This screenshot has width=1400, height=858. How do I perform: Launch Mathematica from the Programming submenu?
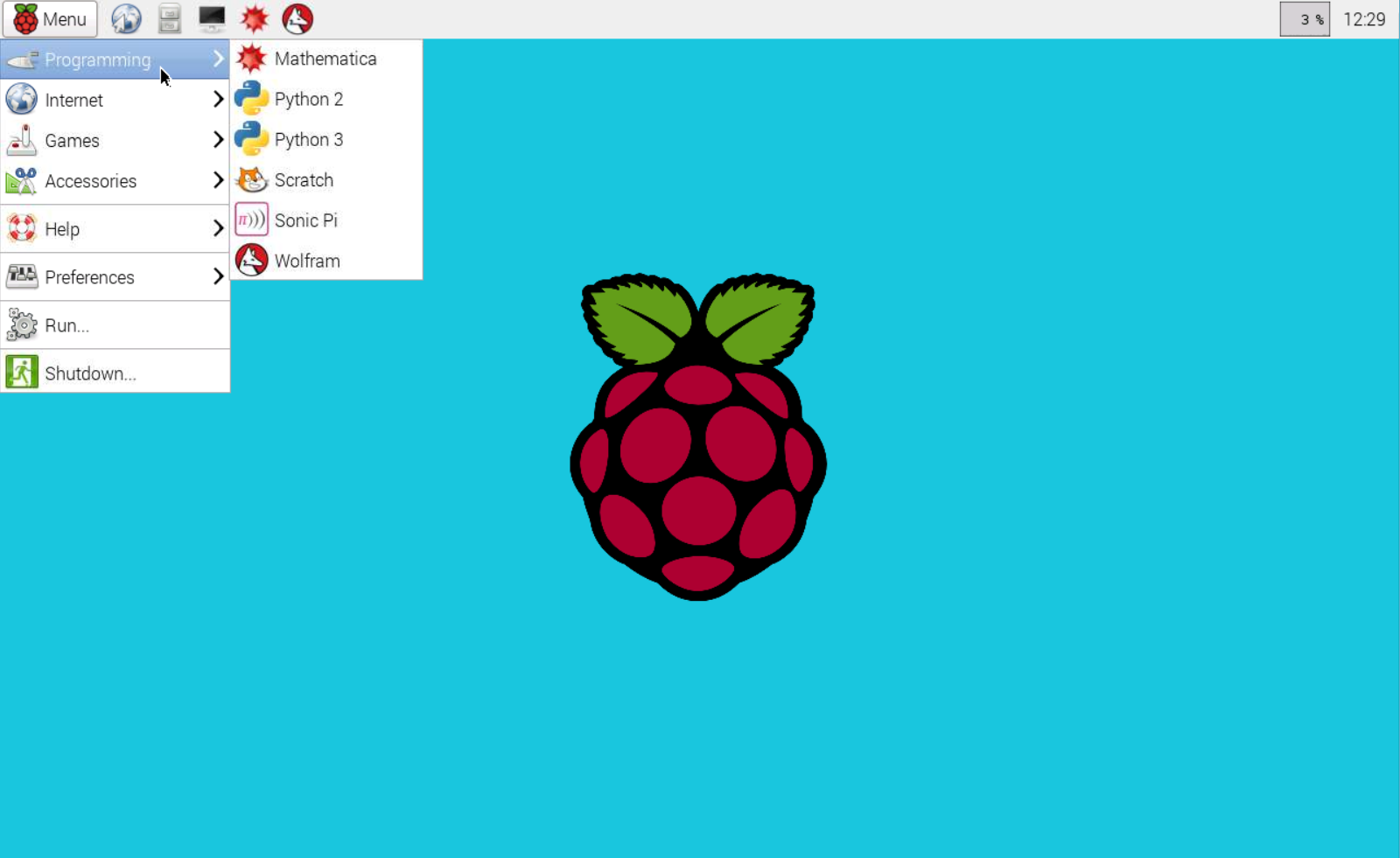(x=326, y=59)
